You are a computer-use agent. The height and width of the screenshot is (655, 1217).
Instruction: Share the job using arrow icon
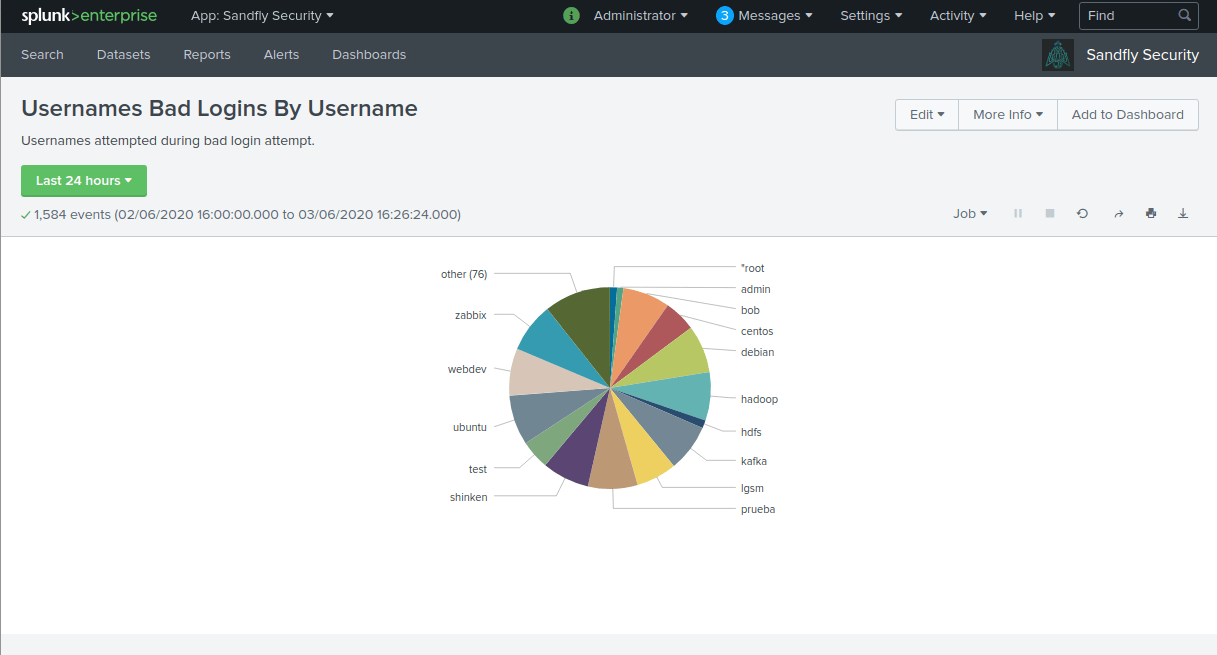coord(1118,213)
